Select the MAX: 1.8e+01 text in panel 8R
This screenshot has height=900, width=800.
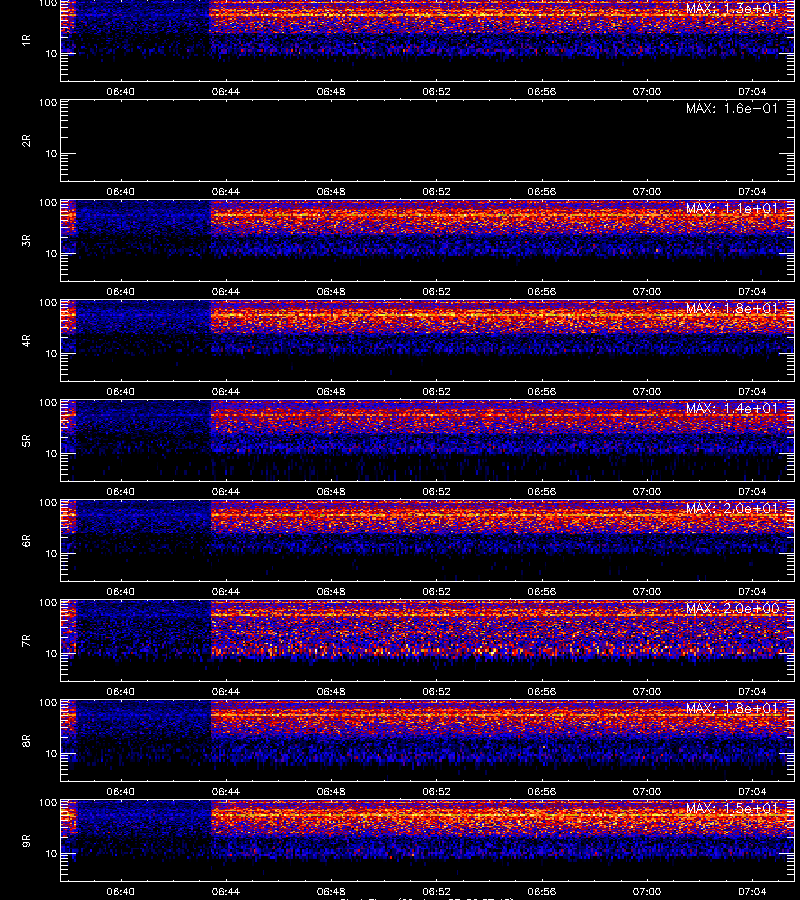click(732, 708)
